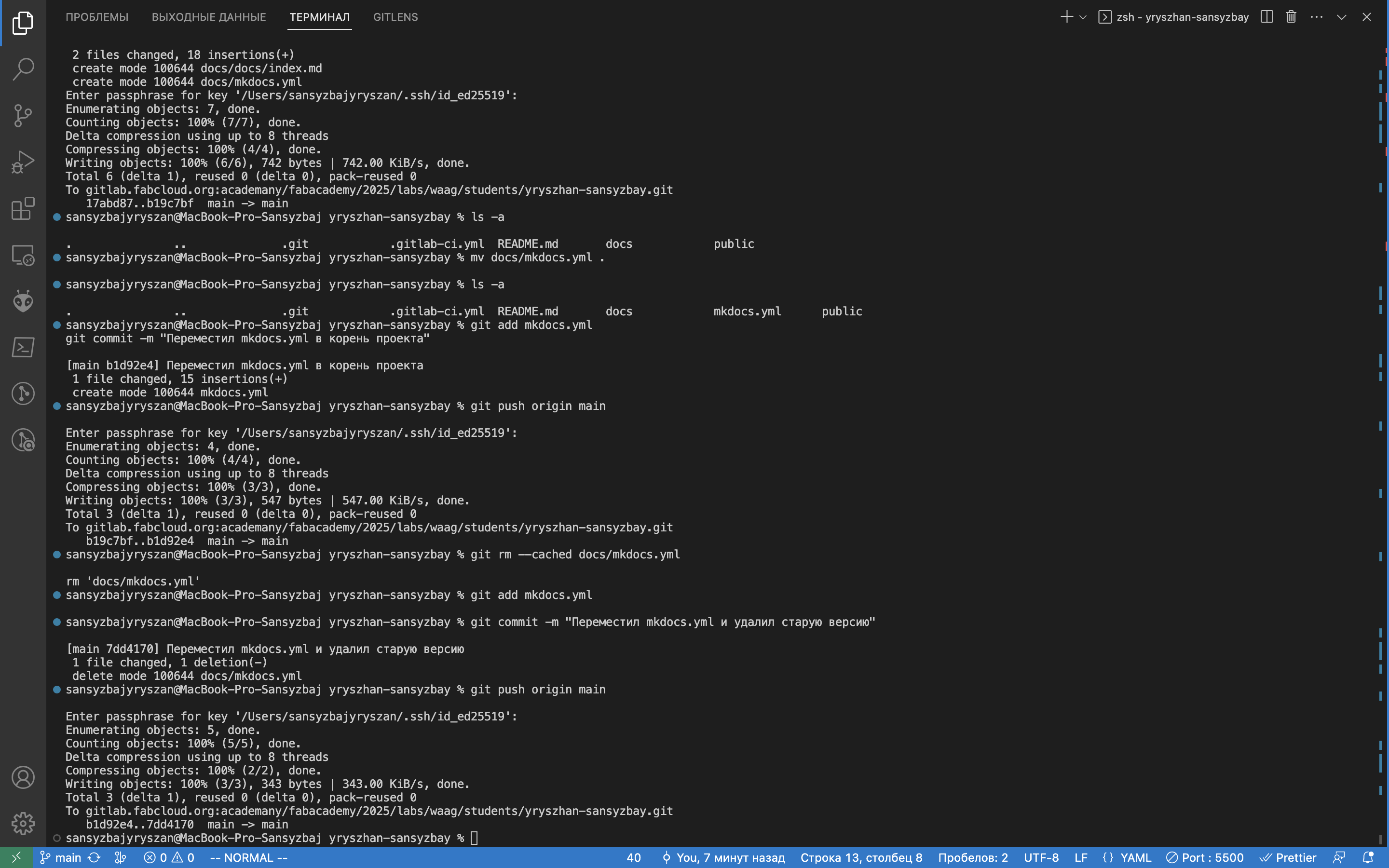Open errors and warnings counter
This screenshot has height=868, width=1389.
[169, 857]
